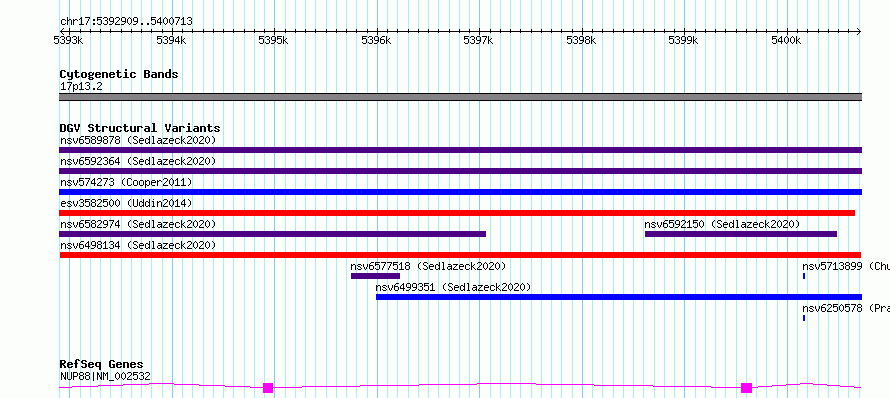The height and width of the screenshot is (398, 890).
Task: Open the short nsv6577518 purple bar
Action: (x=375, y=276)
